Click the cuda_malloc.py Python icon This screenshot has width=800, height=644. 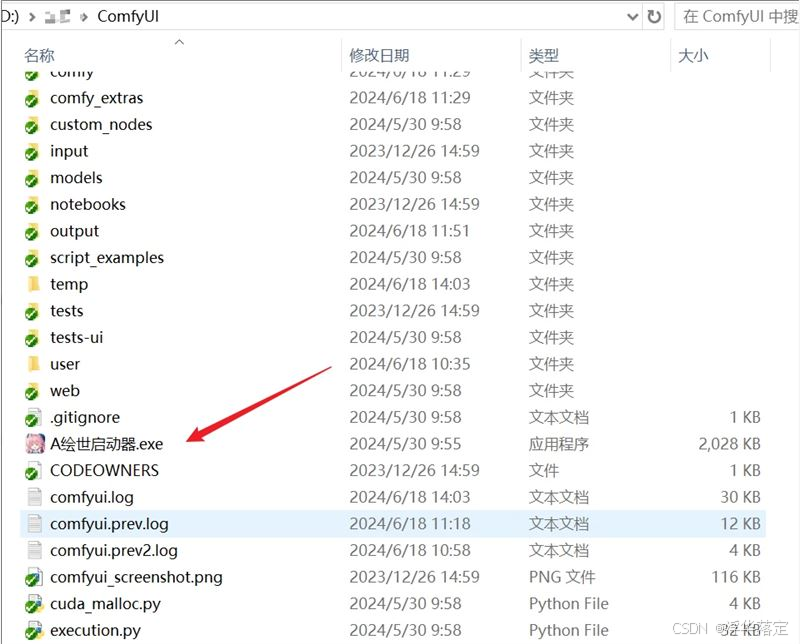tap(33, 604)
